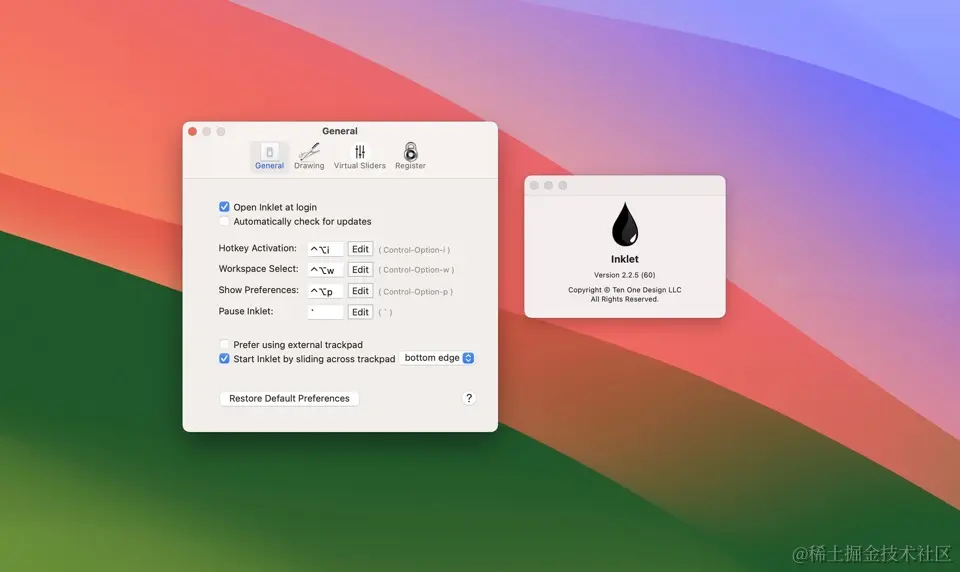Click Restore Default Preferences button
This screenshot has width=960, height=572.
coord(289,398)
